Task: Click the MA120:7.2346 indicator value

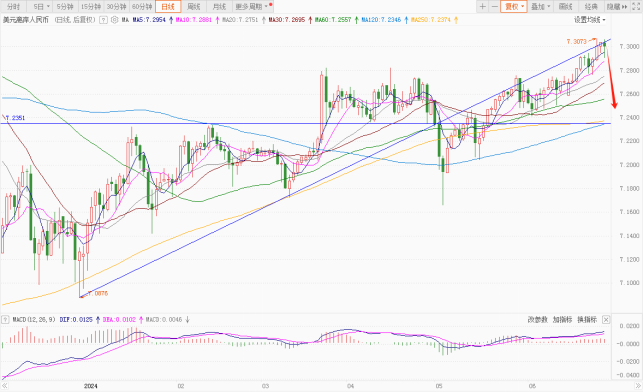Action: pos(381,20)
